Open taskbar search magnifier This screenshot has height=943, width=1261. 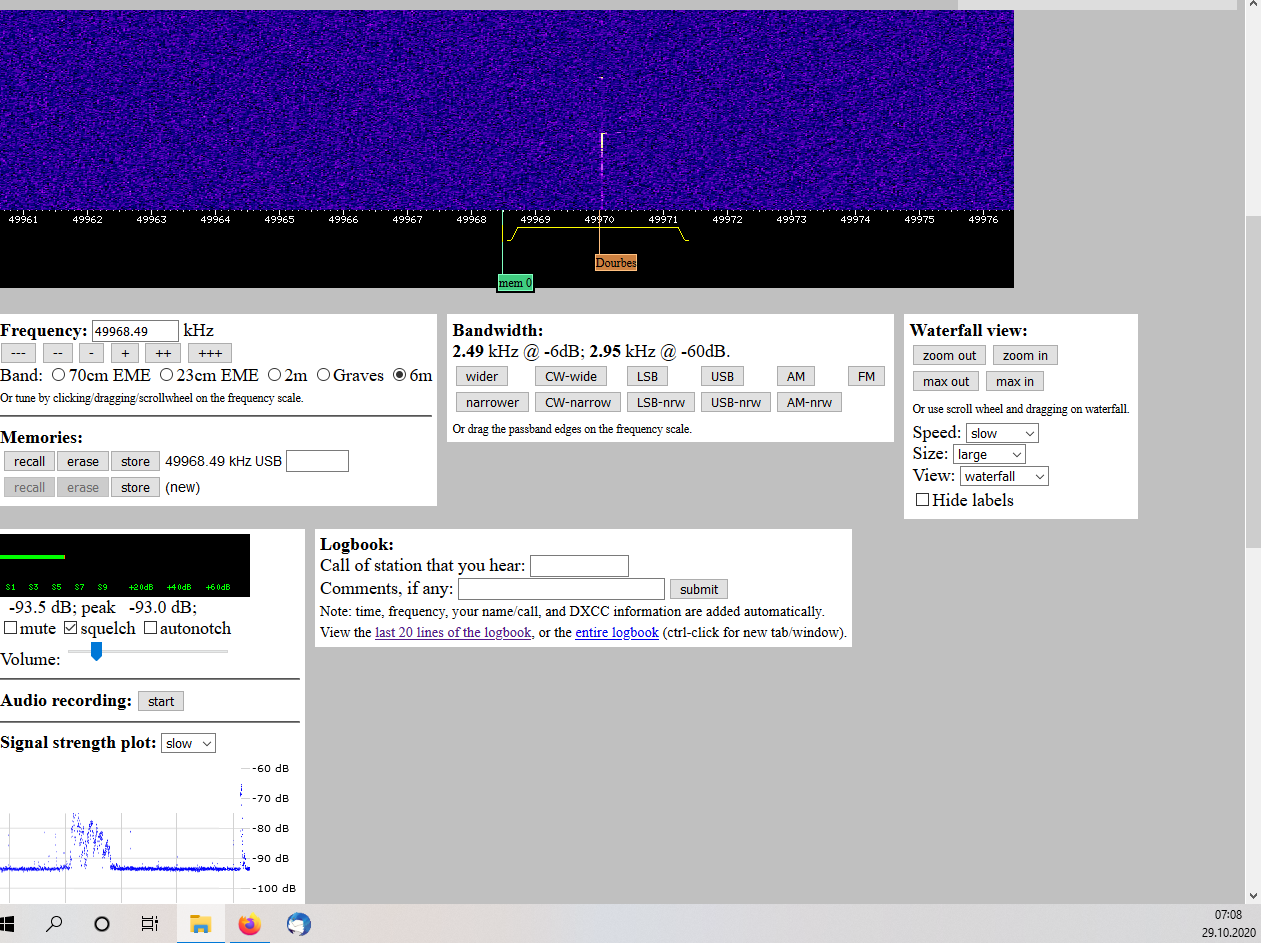pos(54,924)
